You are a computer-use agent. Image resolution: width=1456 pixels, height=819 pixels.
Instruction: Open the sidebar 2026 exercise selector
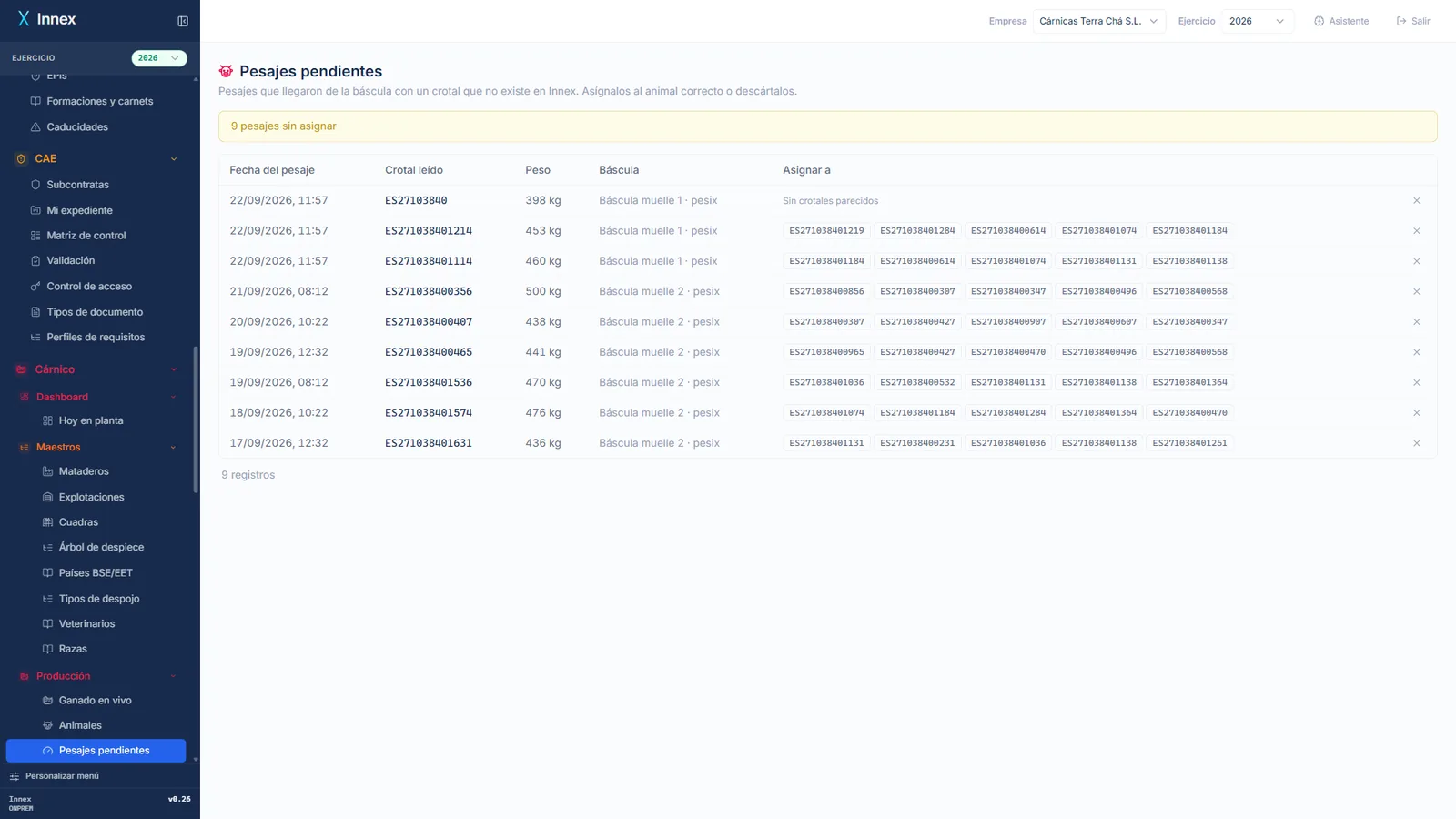pyautogui.click(x=159, y=58)
